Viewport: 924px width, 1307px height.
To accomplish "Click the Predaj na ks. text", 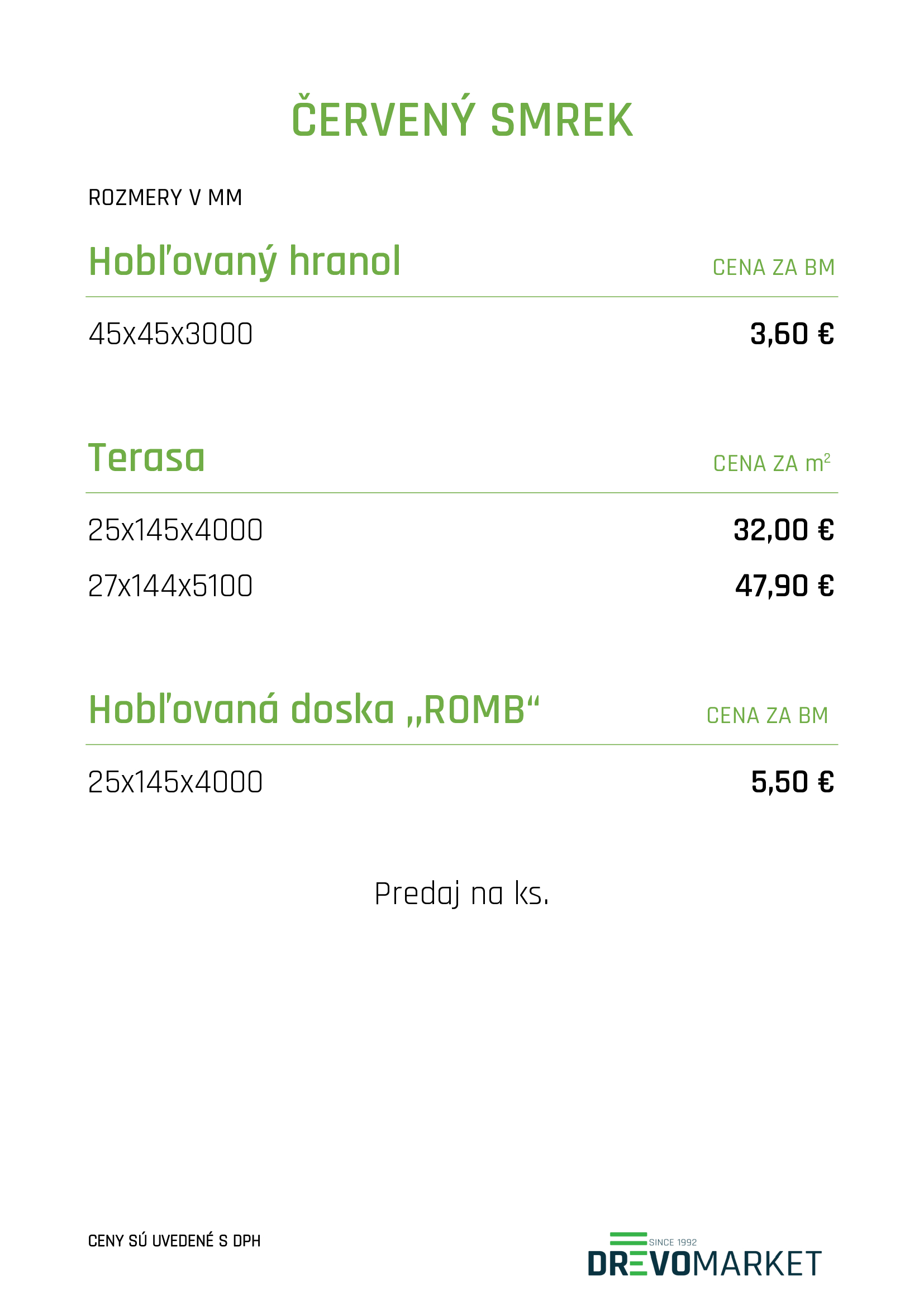I will pos(461,893).
